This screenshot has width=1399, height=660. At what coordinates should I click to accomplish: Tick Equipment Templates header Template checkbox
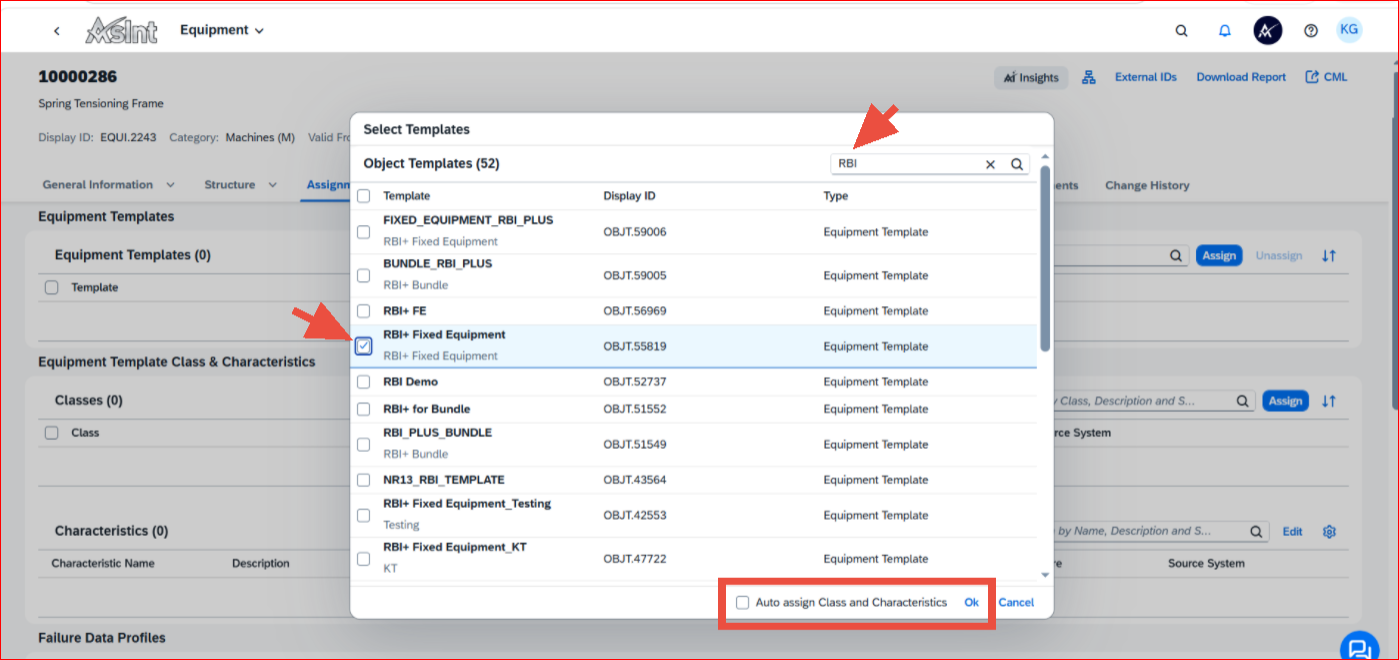click(52, 288)
